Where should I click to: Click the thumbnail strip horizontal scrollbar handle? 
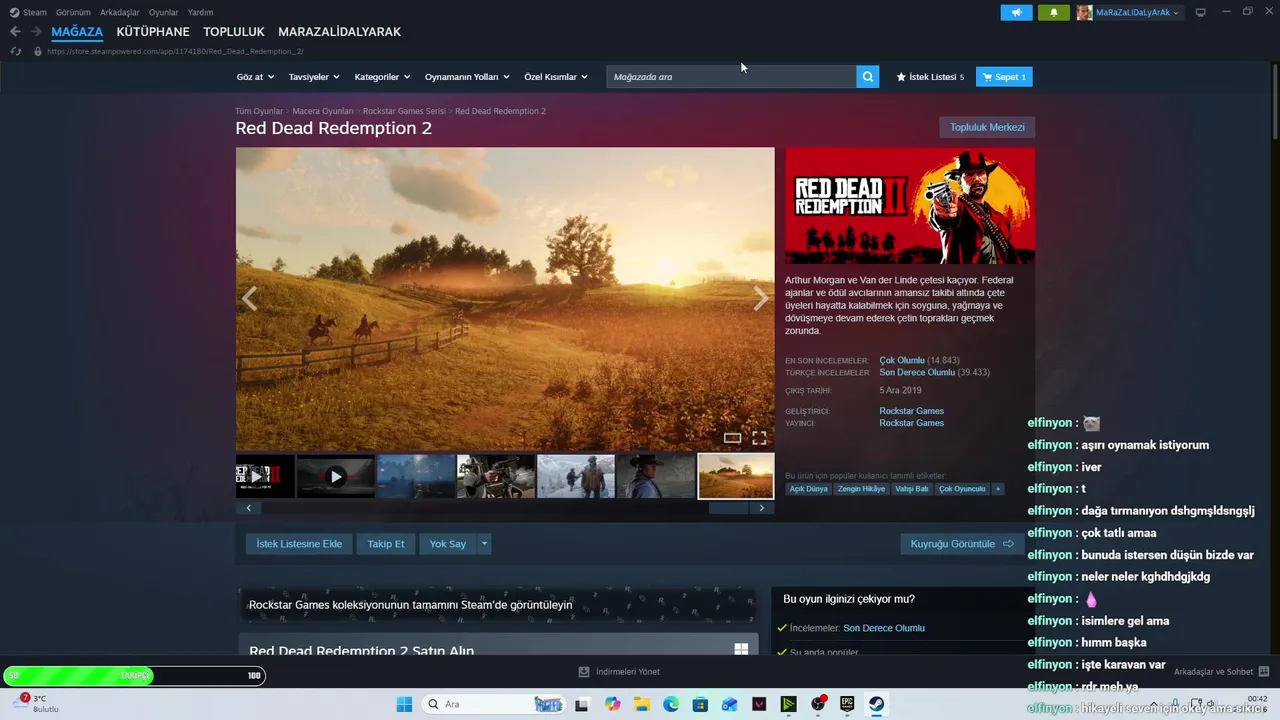728,508
